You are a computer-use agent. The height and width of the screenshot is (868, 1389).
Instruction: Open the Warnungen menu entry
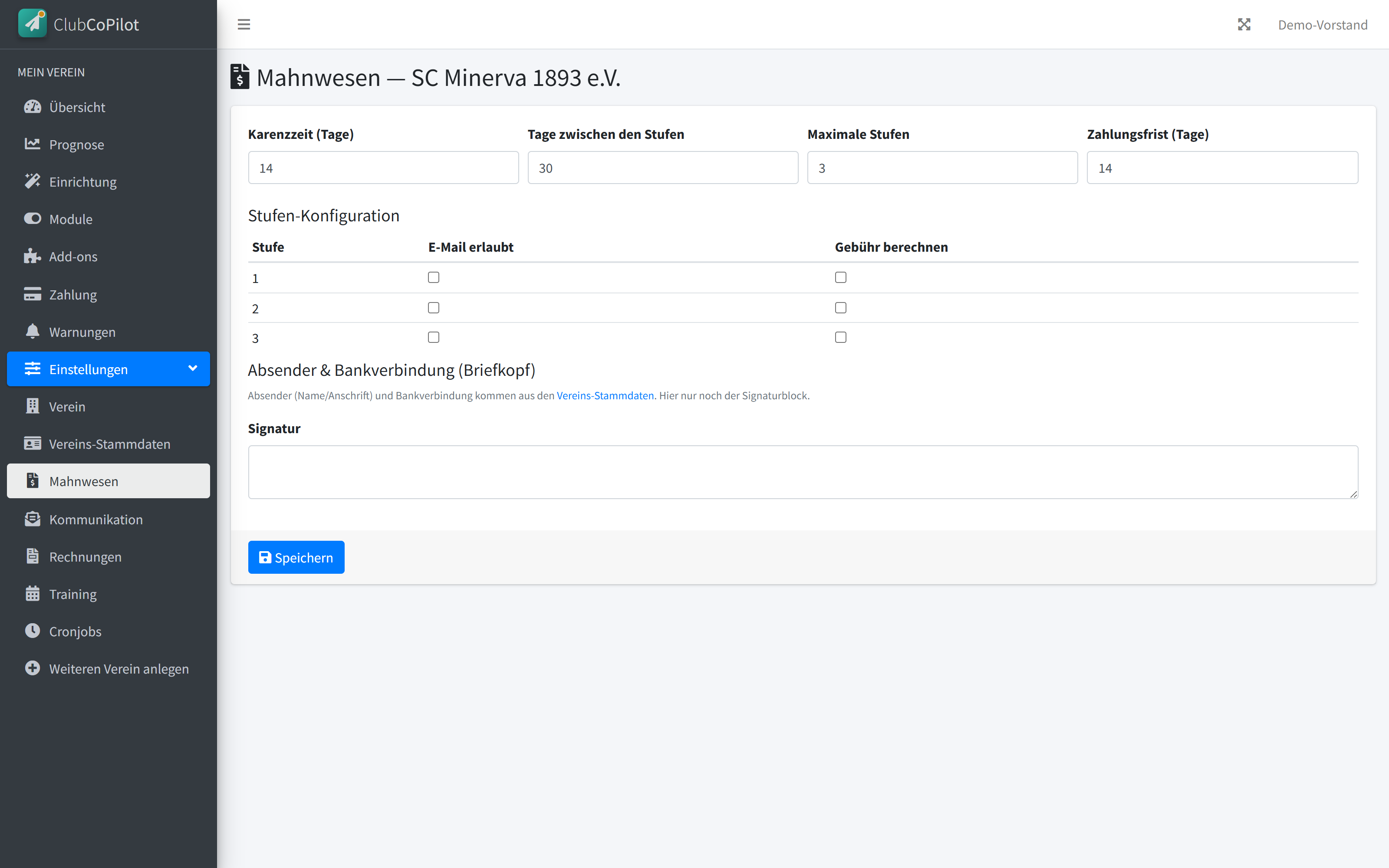pos(109,331)
